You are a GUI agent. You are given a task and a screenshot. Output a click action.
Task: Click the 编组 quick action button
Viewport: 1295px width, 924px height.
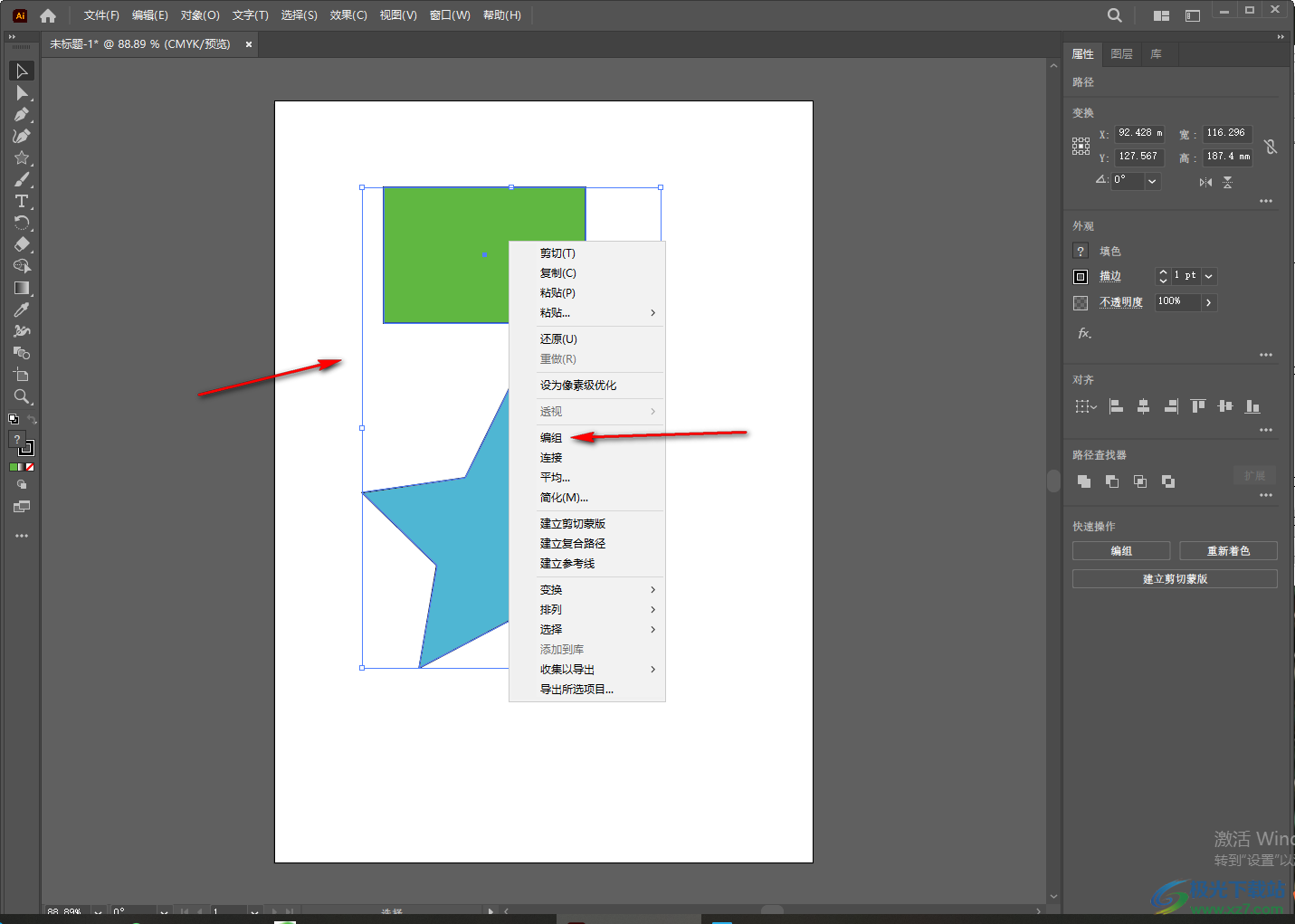(x=1121, y=551)
